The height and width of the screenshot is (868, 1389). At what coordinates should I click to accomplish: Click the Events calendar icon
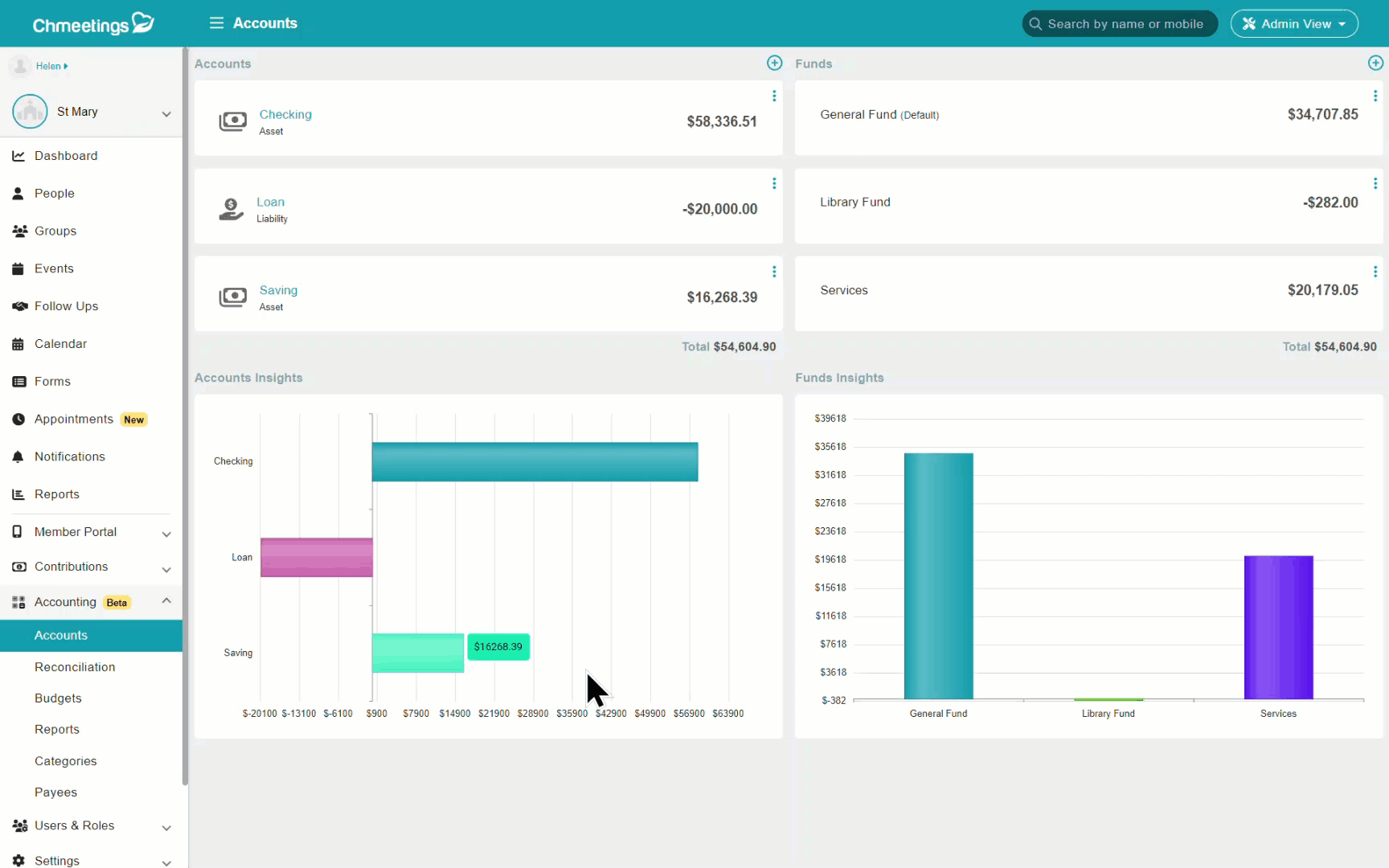(18, 268)
